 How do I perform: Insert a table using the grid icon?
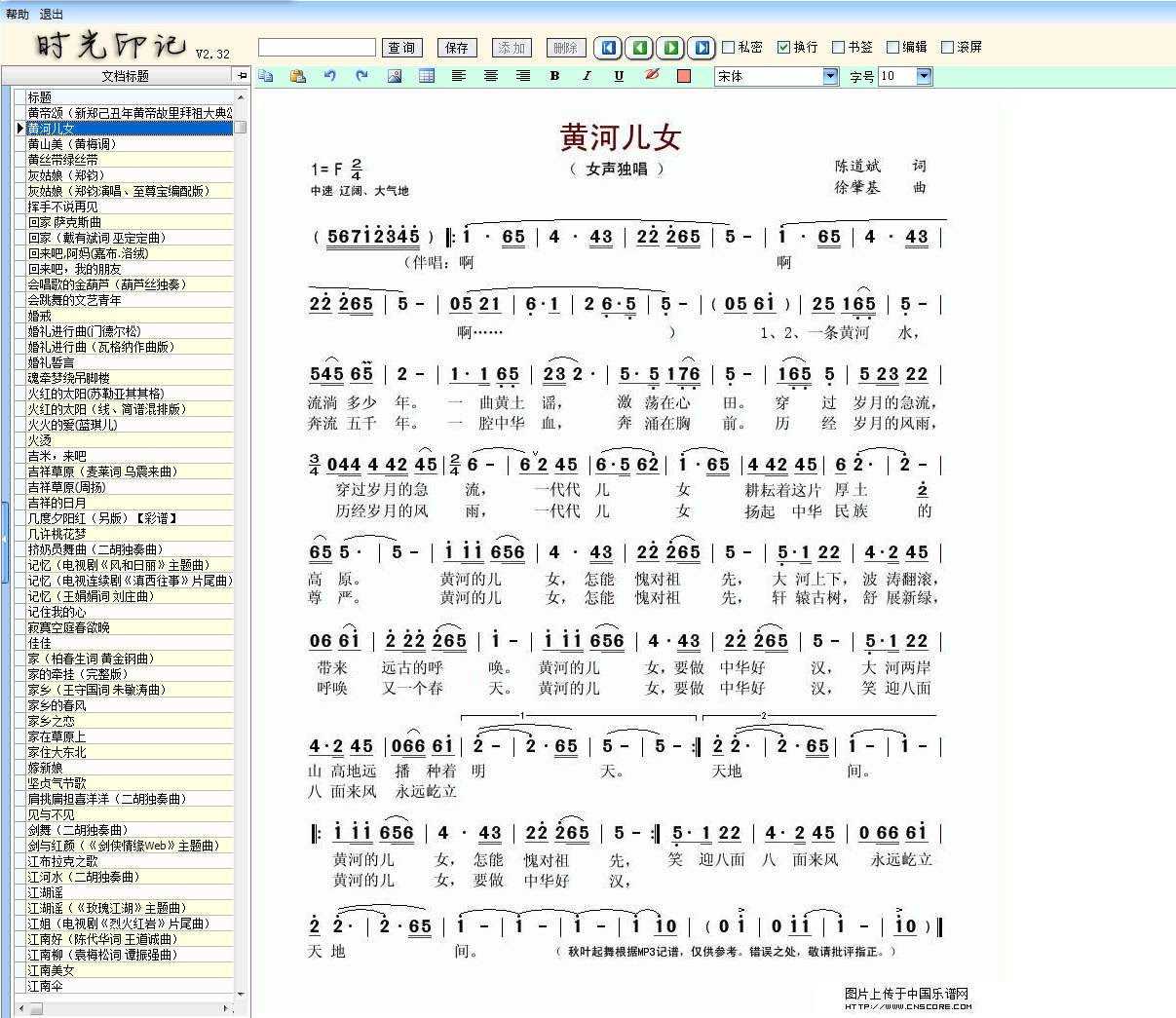click(427, 76)
